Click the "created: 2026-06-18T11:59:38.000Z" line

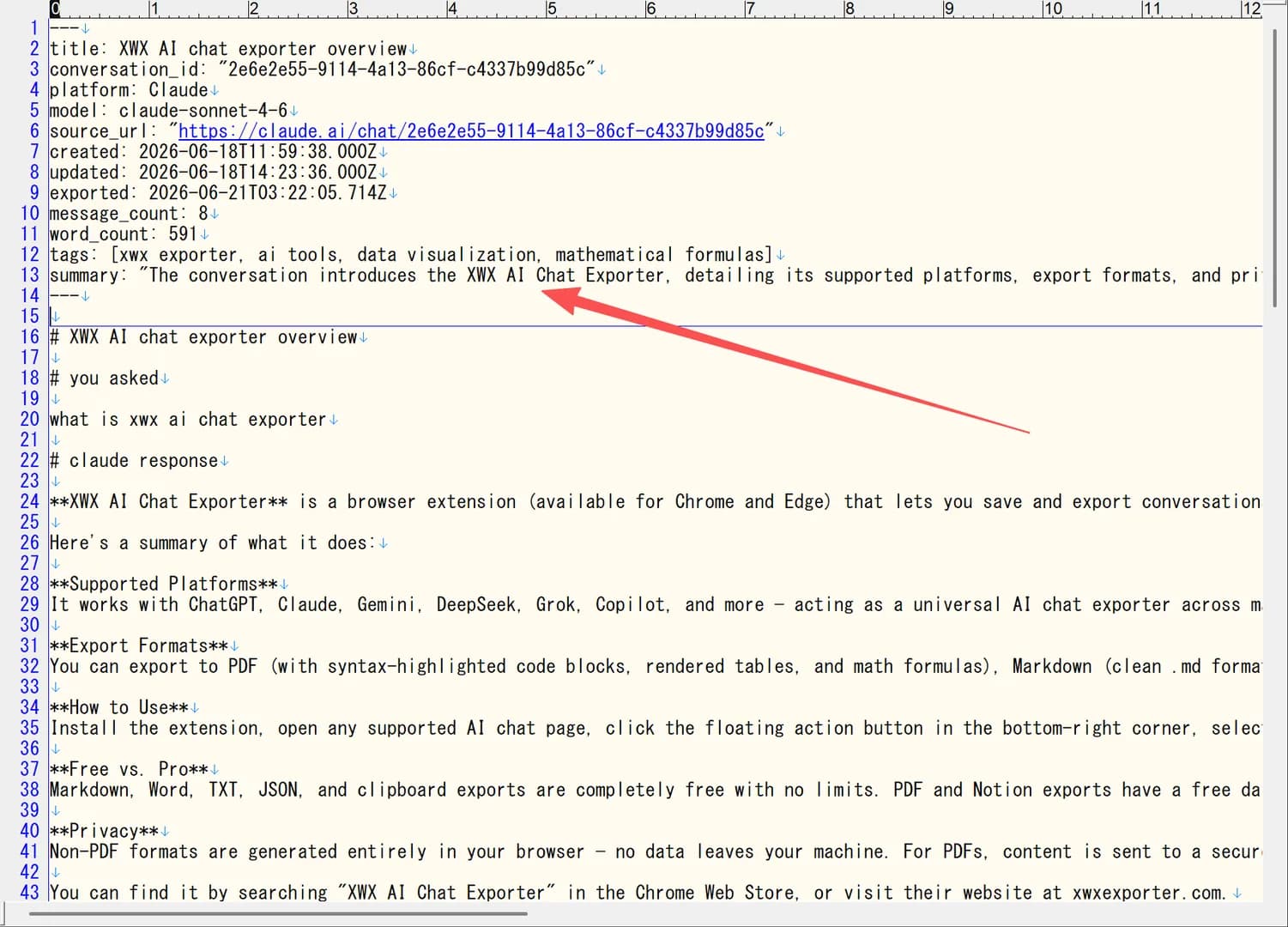(x=213, y=152)
